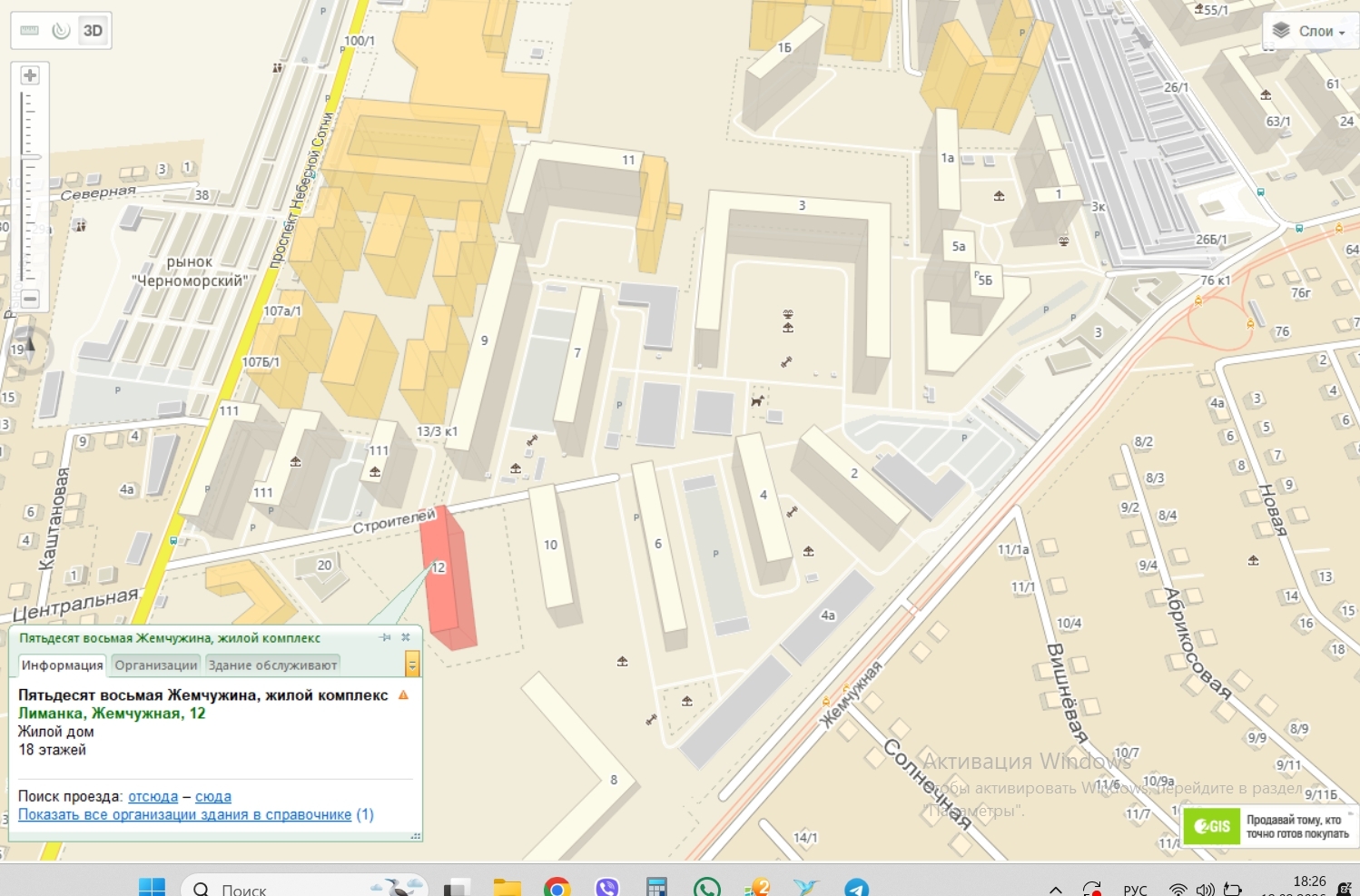Show hidden system tray icons
This screenshot has width=1360, height=896.
click(x=1055, y=889)
